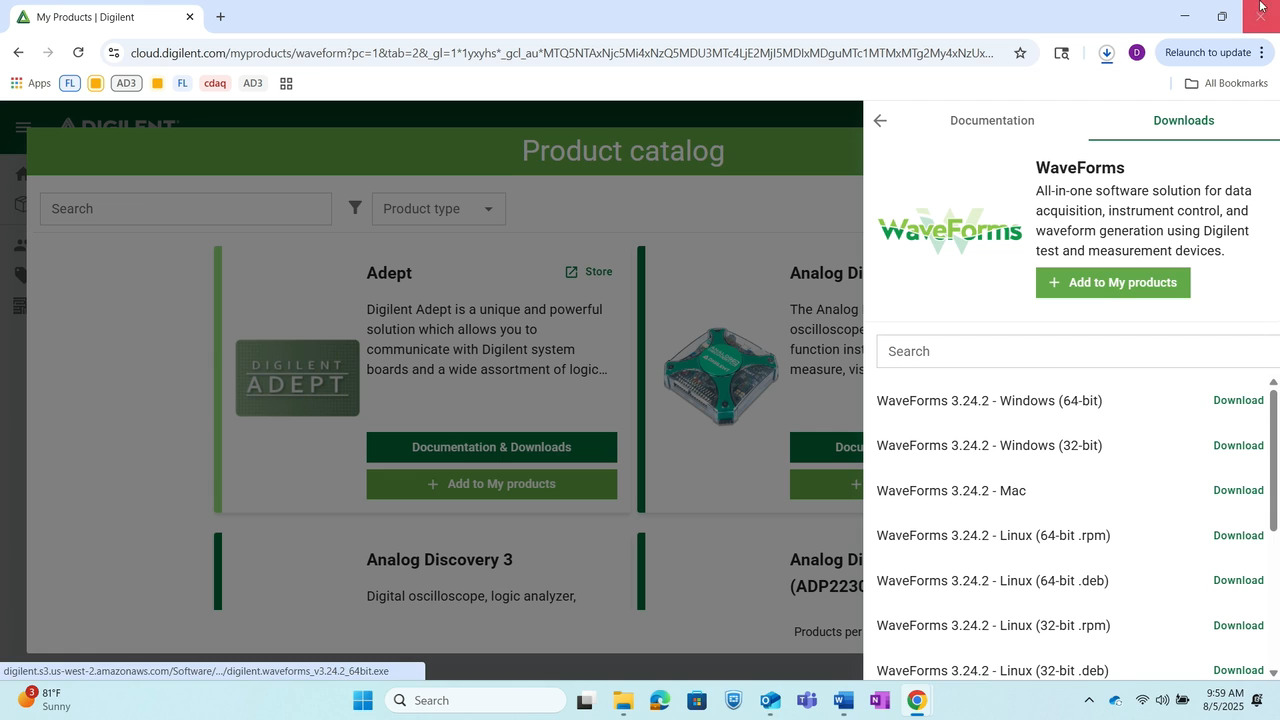Screen dimensions: 1280x720
Task: Download WaveForms Windows 32-bit
Action: (x=1238, y=446)
